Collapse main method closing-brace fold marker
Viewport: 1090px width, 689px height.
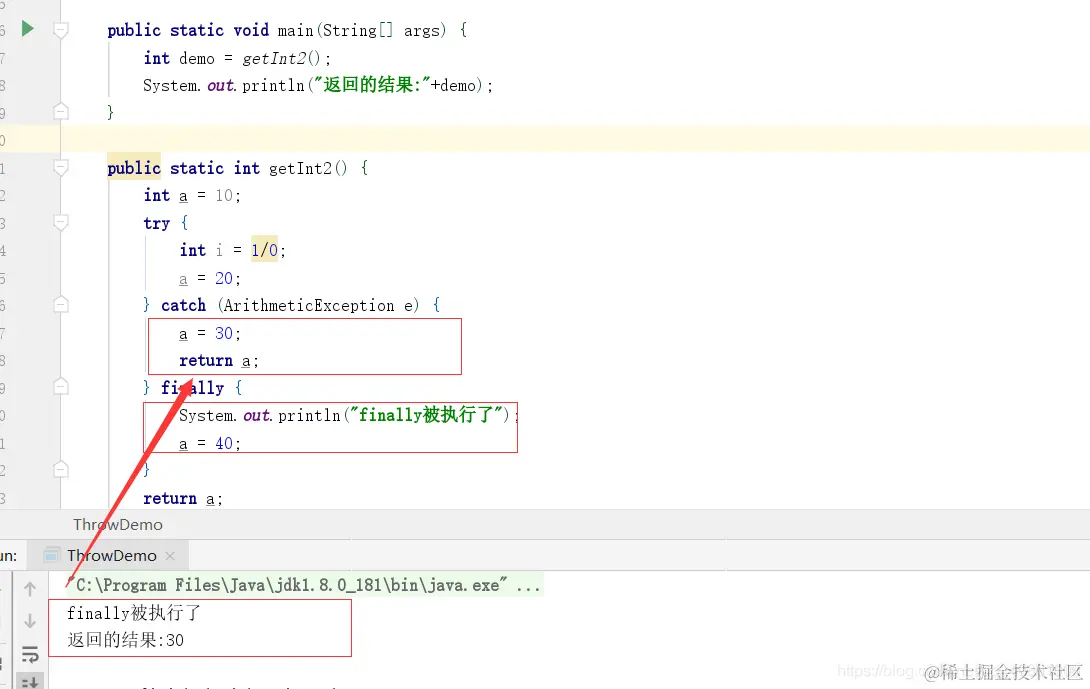click(x=61, y=111)
